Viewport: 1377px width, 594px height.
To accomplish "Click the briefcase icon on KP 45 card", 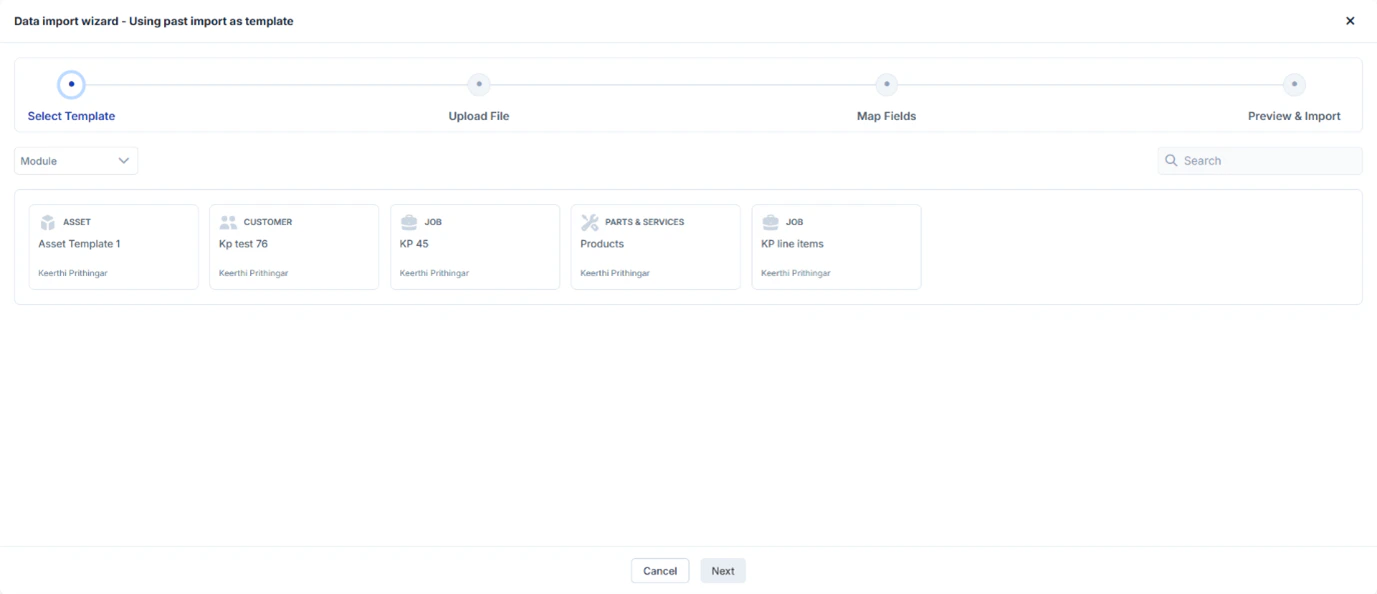I will pyautogui.click(x=409, y=222).
